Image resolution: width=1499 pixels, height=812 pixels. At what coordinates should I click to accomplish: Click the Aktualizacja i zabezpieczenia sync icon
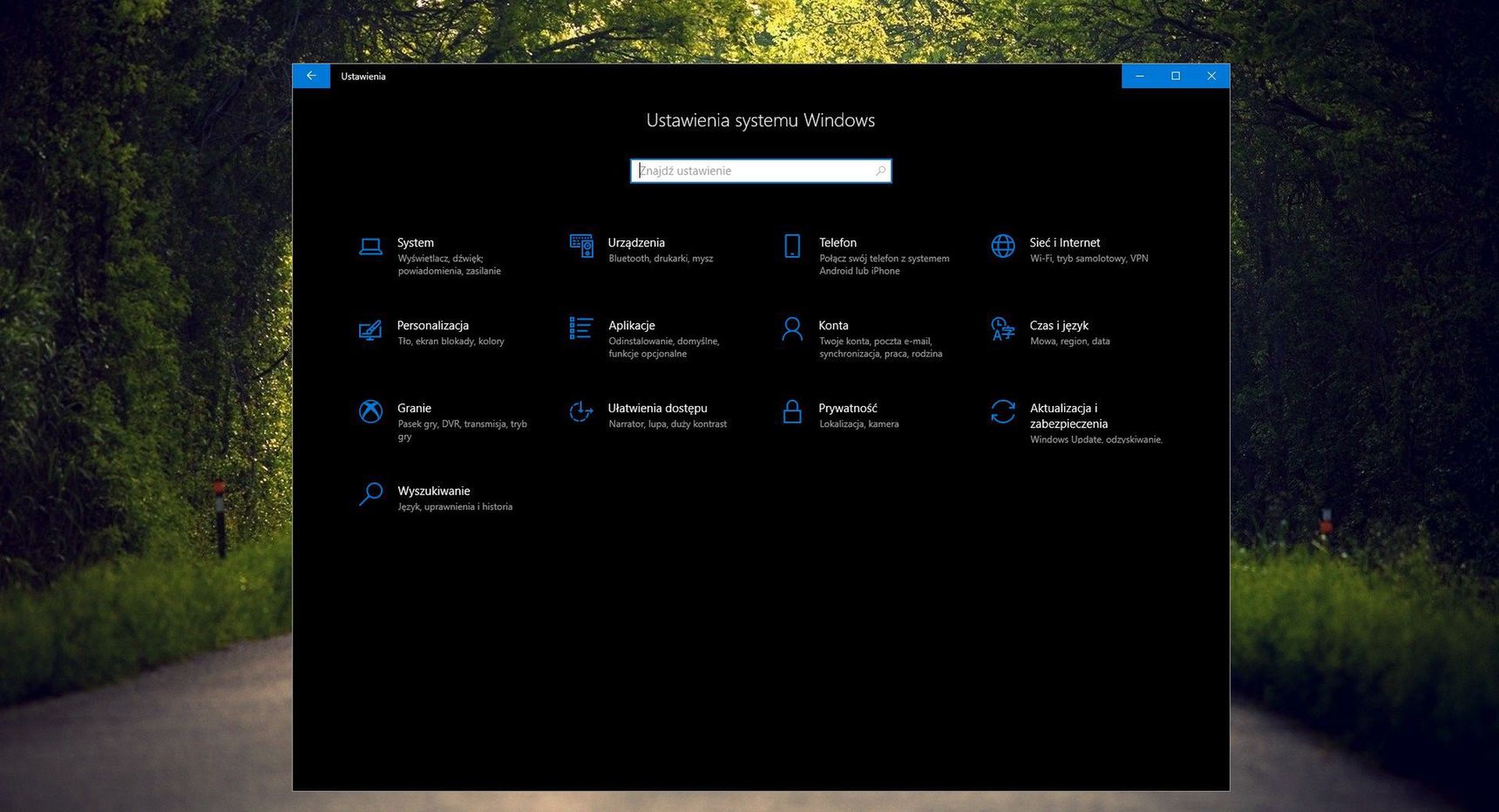click(x=1003, y=411)
